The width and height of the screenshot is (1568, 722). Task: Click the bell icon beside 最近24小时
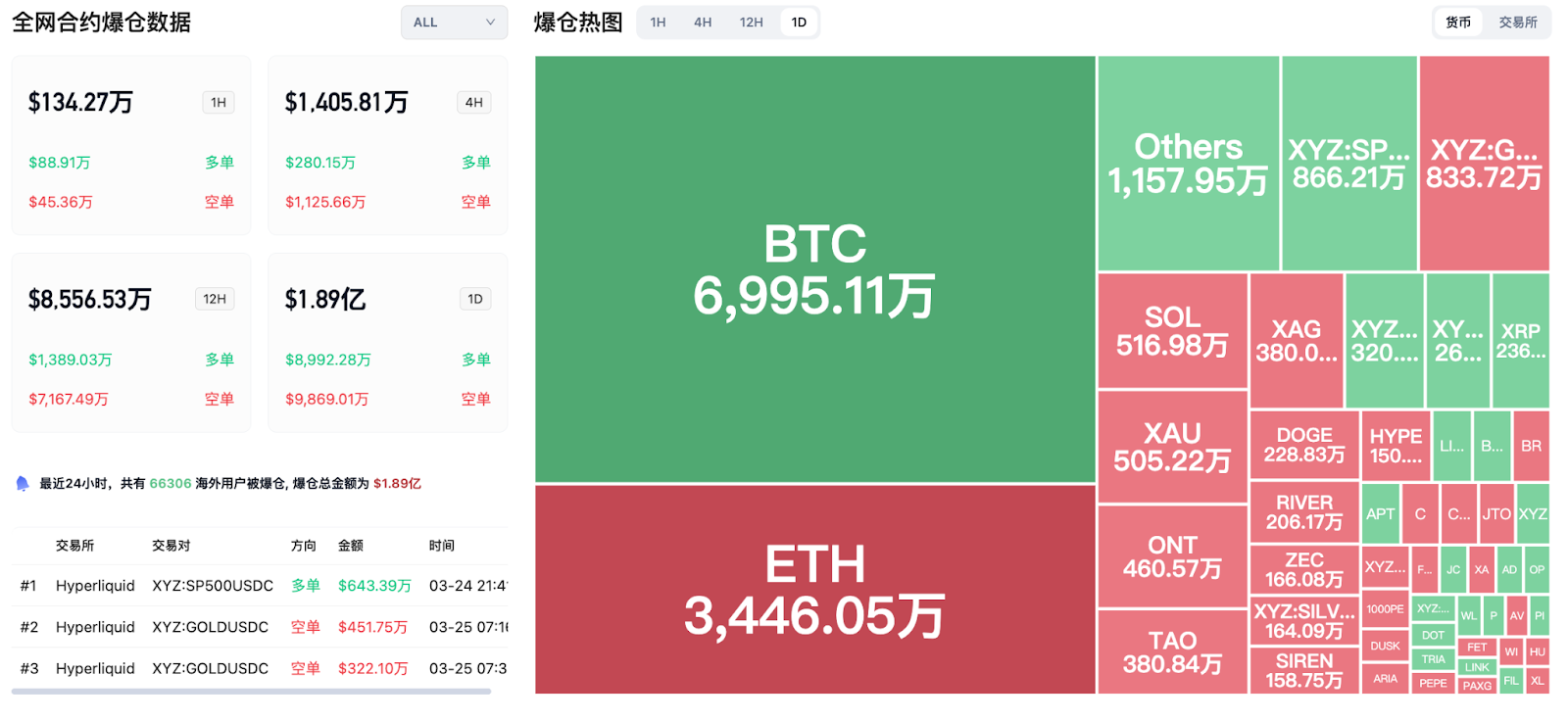tap(23, 483)
